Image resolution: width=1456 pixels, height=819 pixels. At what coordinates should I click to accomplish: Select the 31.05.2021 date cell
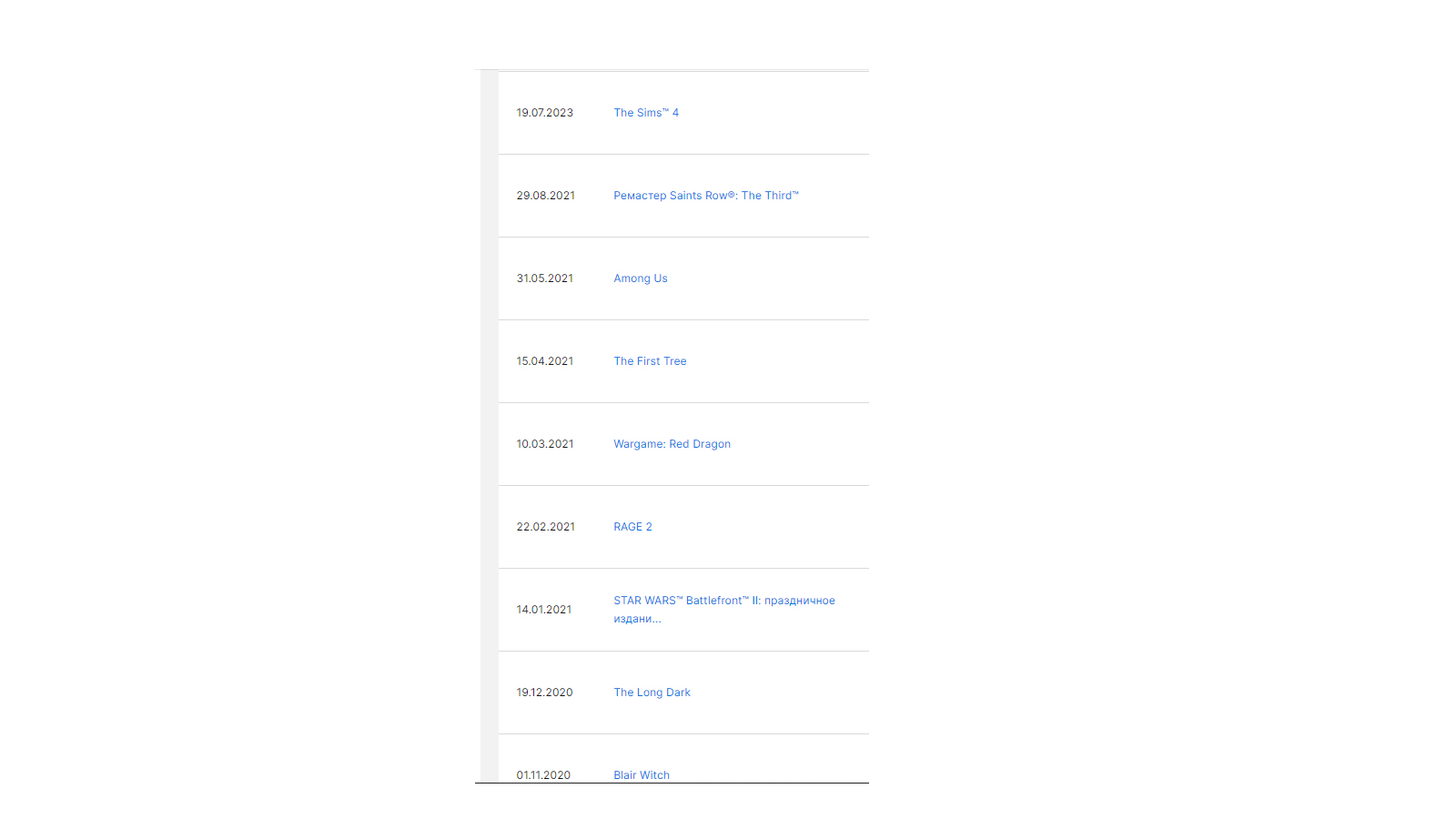pos(545,278)
